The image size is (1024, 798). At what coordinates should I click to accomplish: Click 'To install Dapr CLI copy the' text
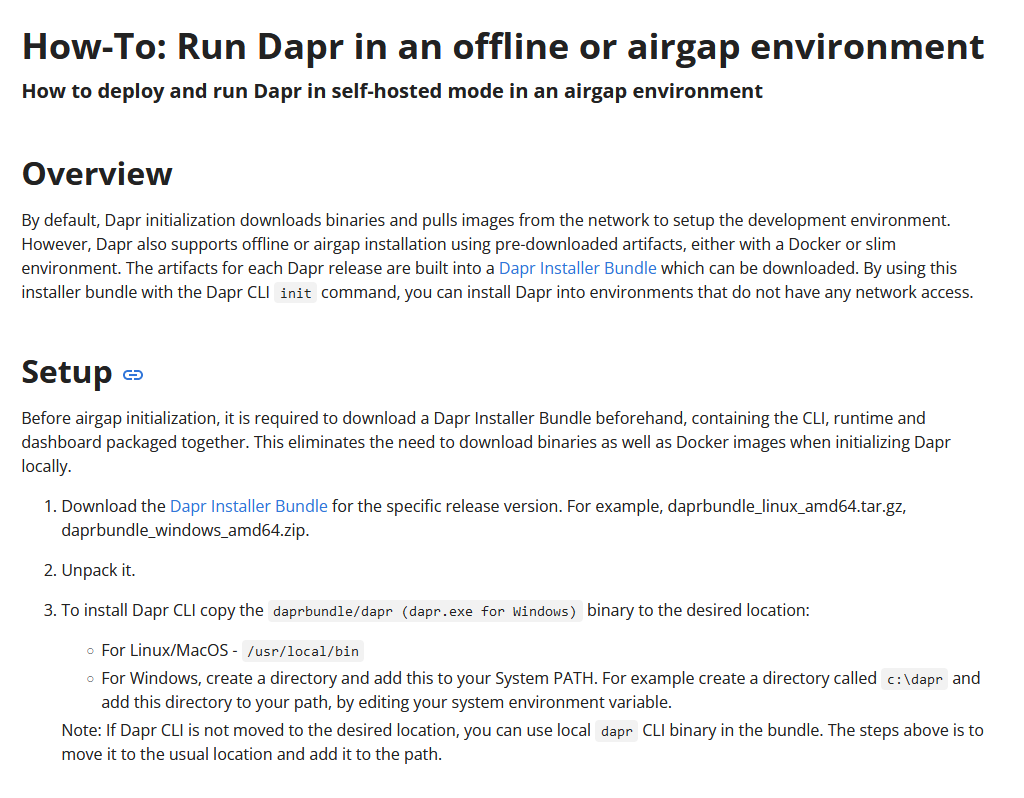[162, 611]
